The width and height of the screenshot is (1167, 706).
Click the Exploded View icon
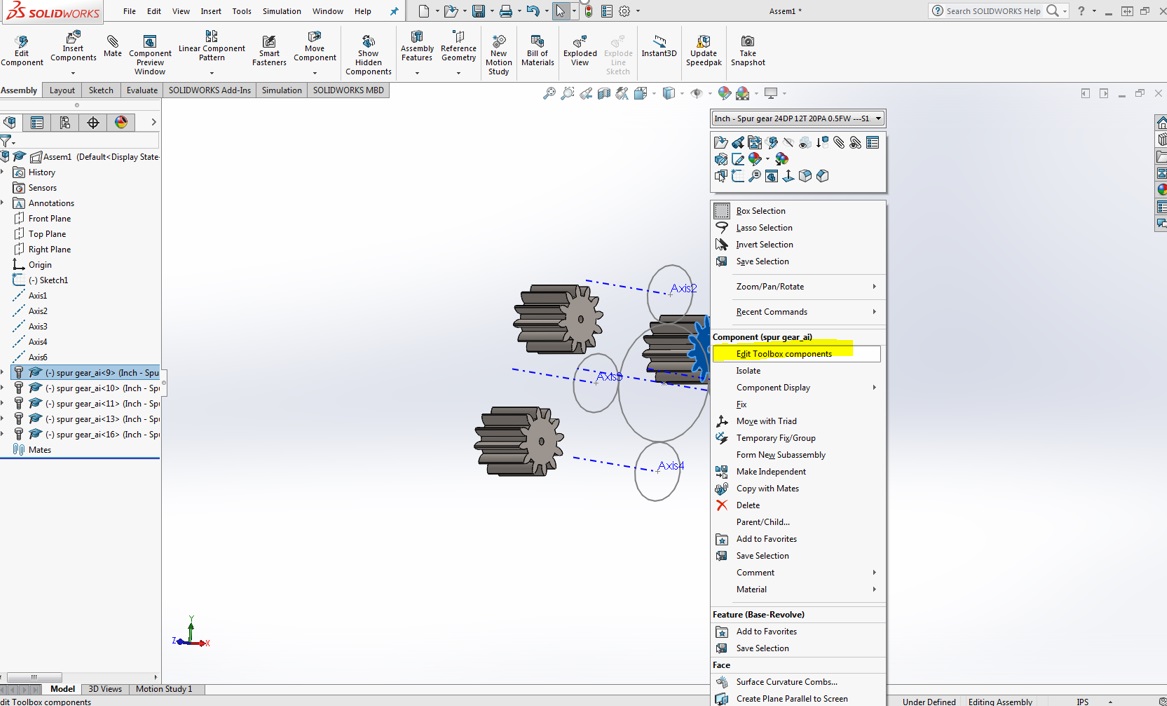[579, 50]
